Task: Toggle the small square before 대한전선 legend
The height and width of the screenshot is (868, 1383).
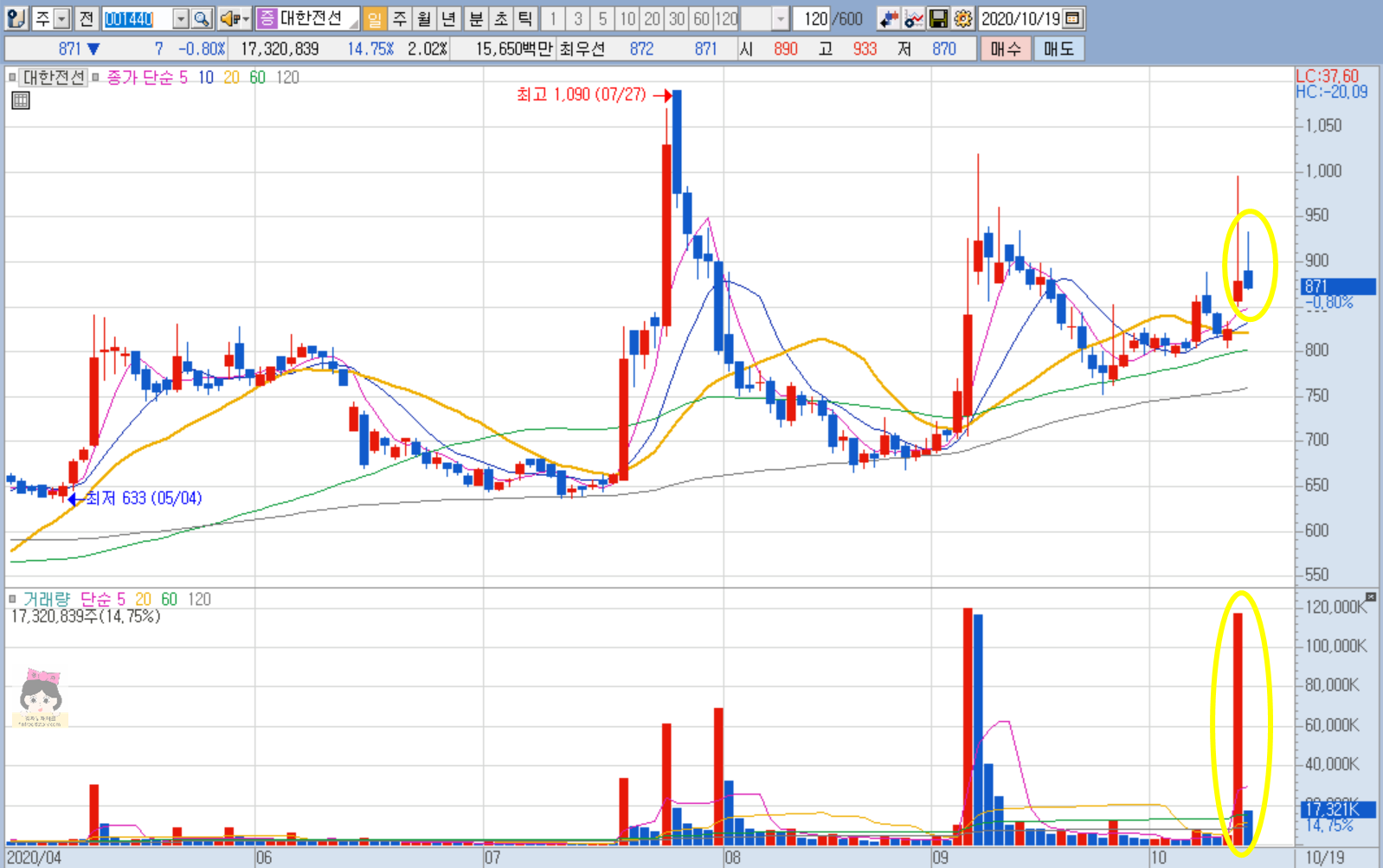Action: click(12, 77)
